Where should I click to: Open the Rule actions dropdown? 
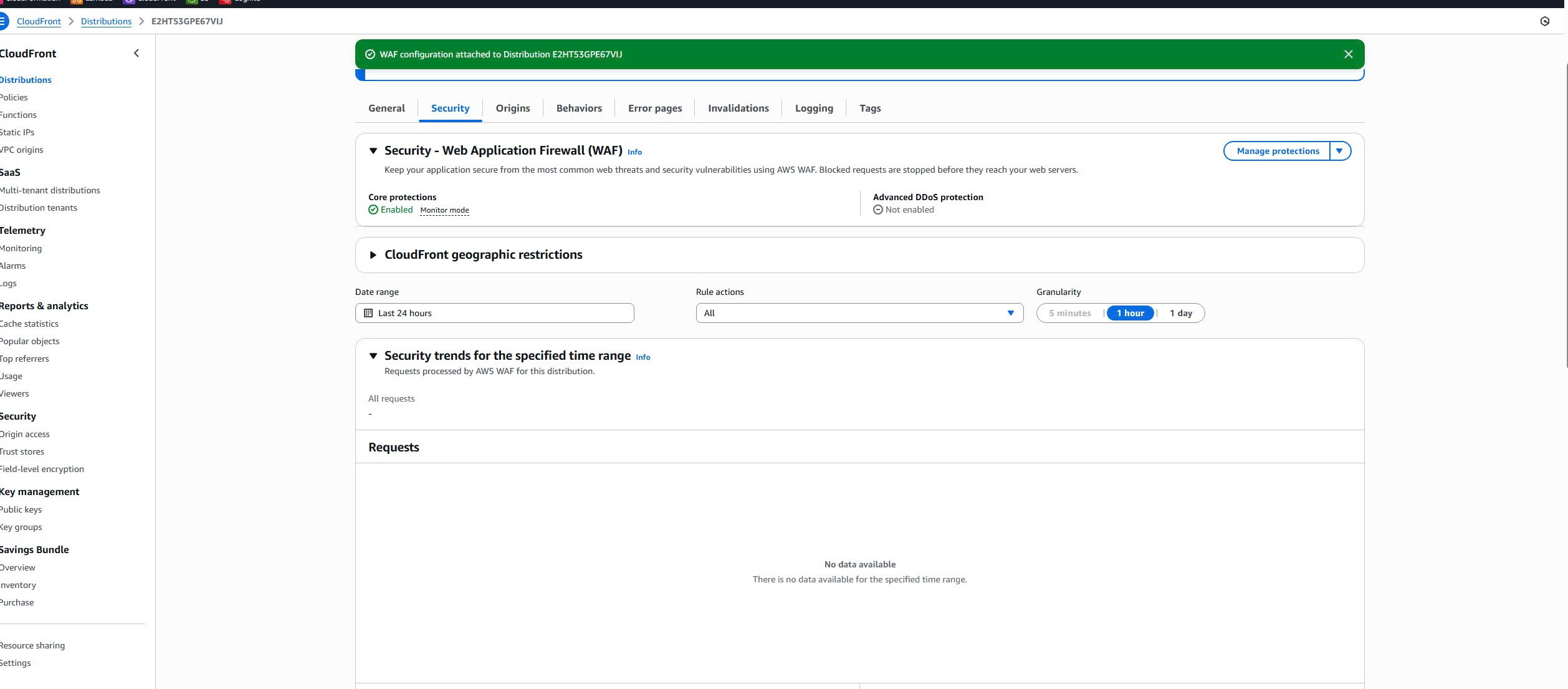[x=859, y=313]
